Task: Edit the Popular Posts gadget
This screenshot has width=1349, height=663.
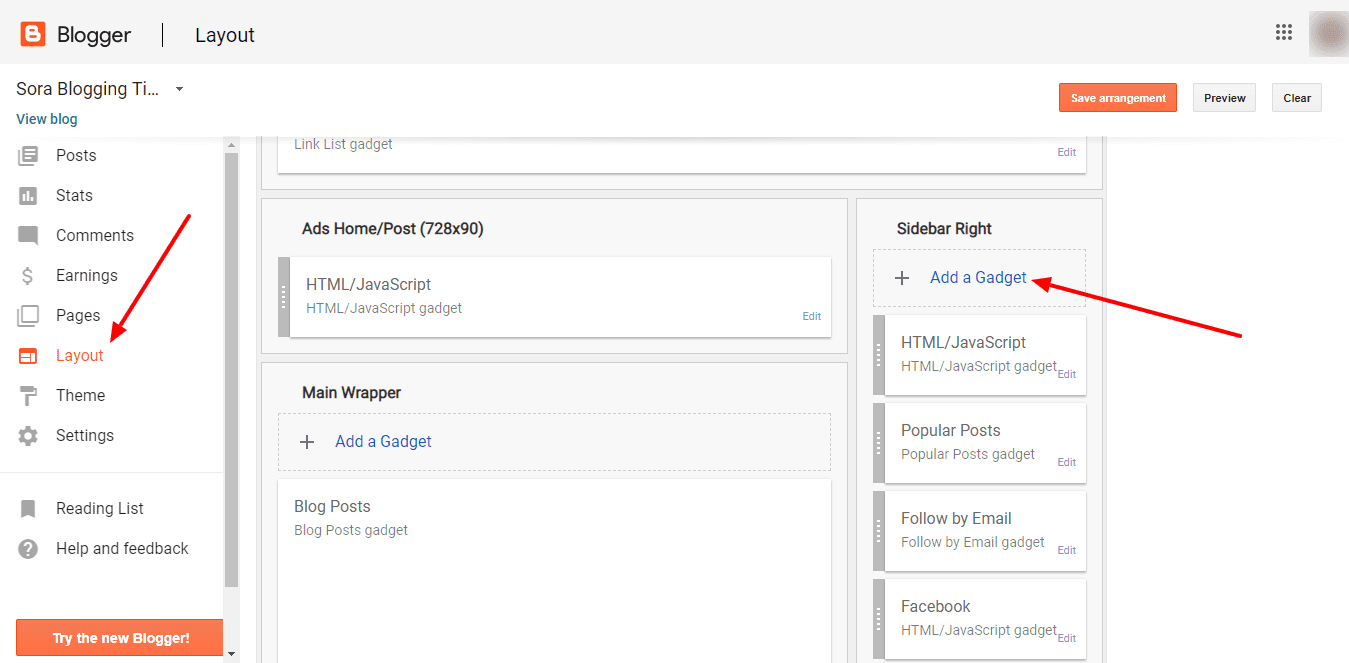Action: 1066,462
